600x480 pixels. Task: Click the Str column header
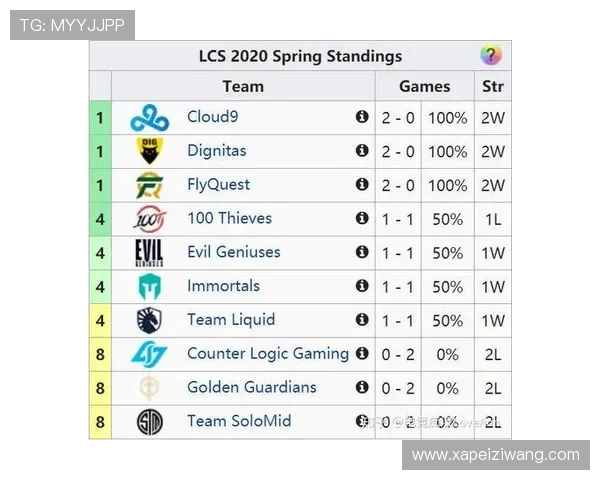[x=492, y=86]
